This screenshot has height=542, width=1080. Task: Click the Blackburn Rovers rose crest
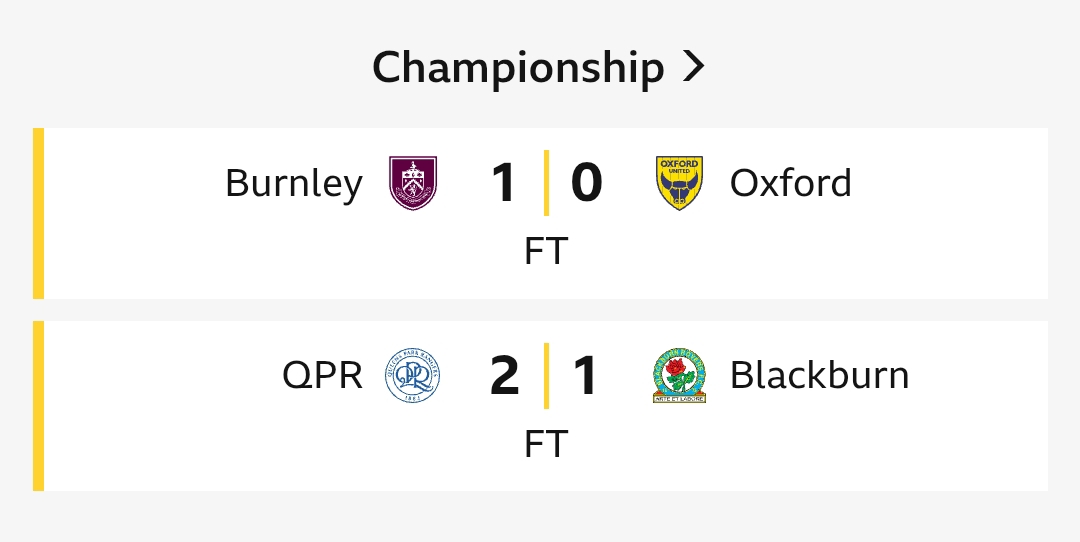679,375
